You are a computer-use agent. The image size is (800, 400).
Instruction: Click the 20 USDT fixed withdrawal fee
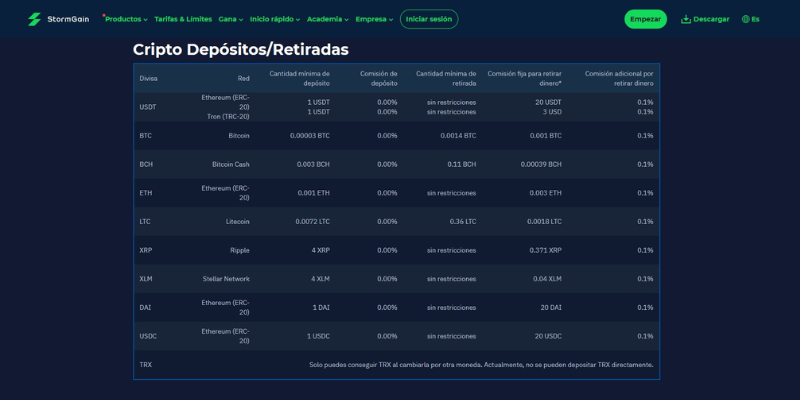click(x=548, y=102)
